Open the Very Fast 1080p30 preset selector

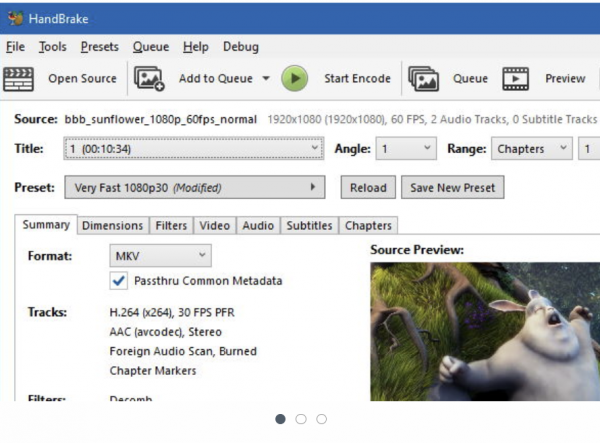[x=195, y=187]
